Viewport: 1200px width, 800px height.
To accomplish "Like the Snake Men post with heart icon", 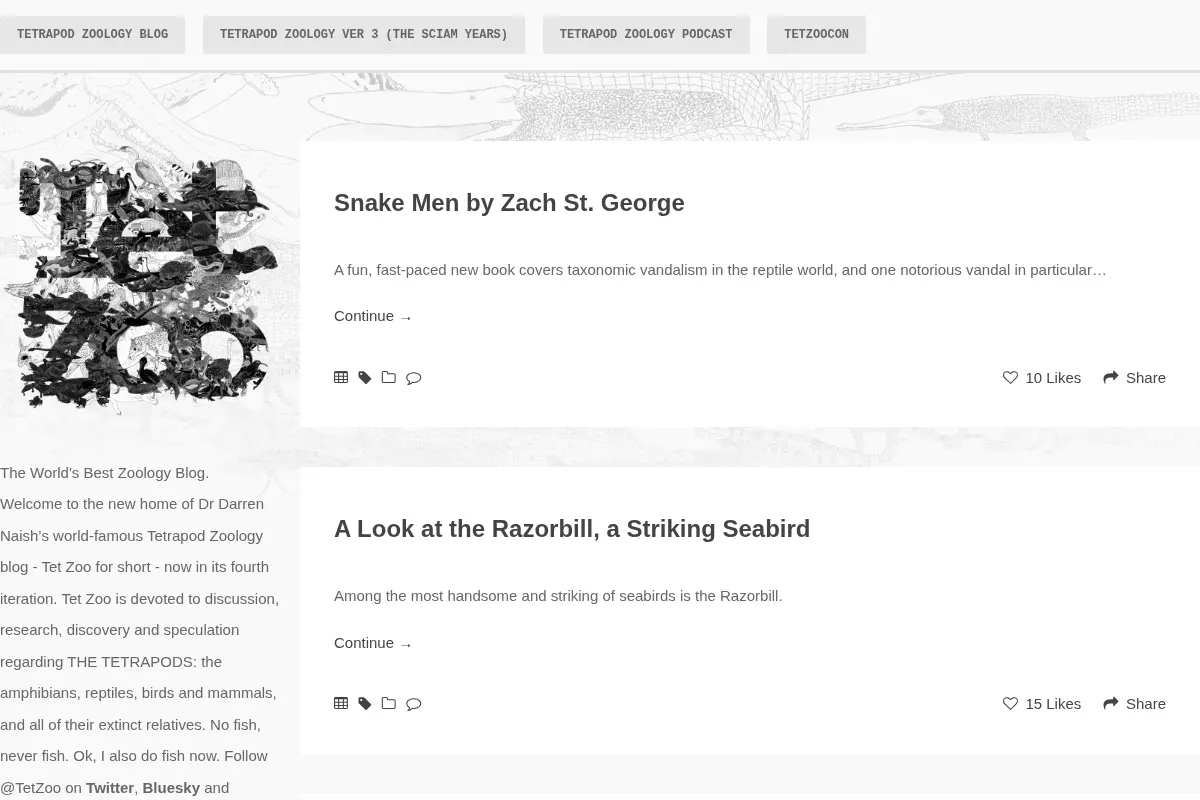I will pyautogui.click(x=1010, y=377).
